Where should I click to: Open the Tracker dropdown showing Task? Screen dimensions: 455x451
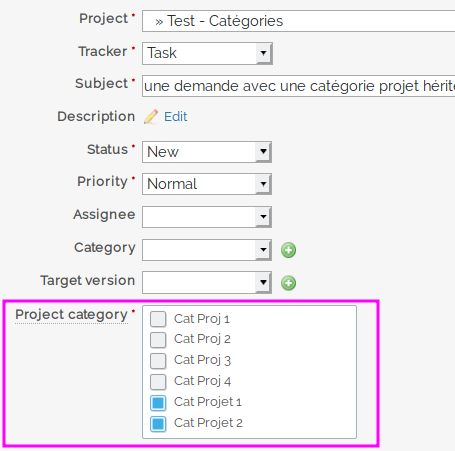(207, 53)
